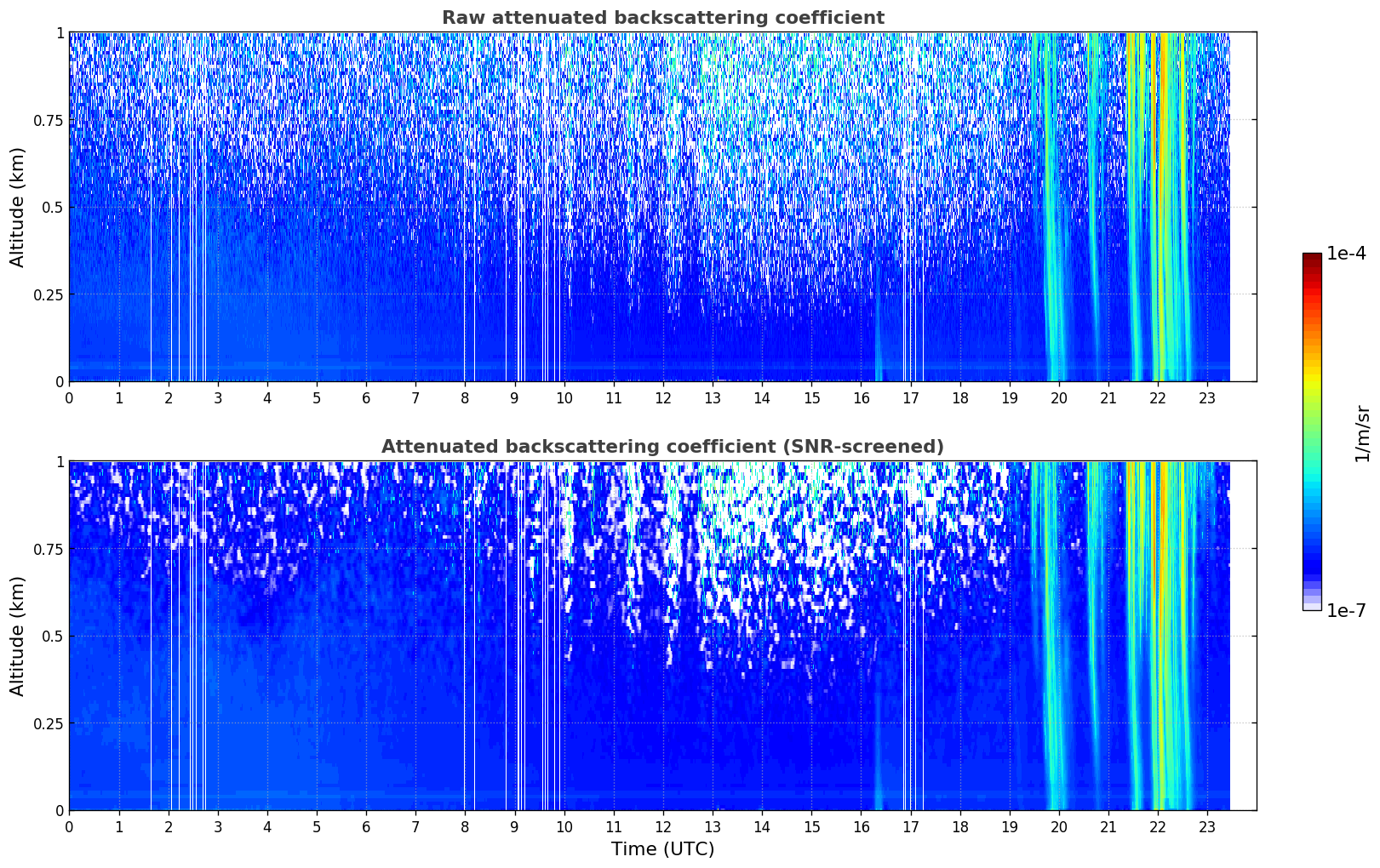Click the '0.5' altitude tick in bottom plot
The height and width of the screenshot is (868, 1380).
point(53,636)
